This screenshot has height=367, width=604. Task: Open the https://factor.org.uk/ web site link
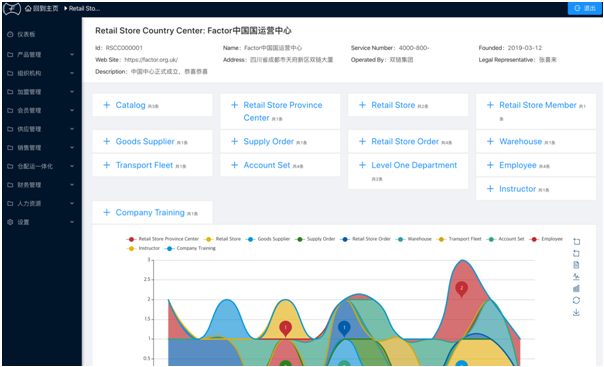pos(151,60)
